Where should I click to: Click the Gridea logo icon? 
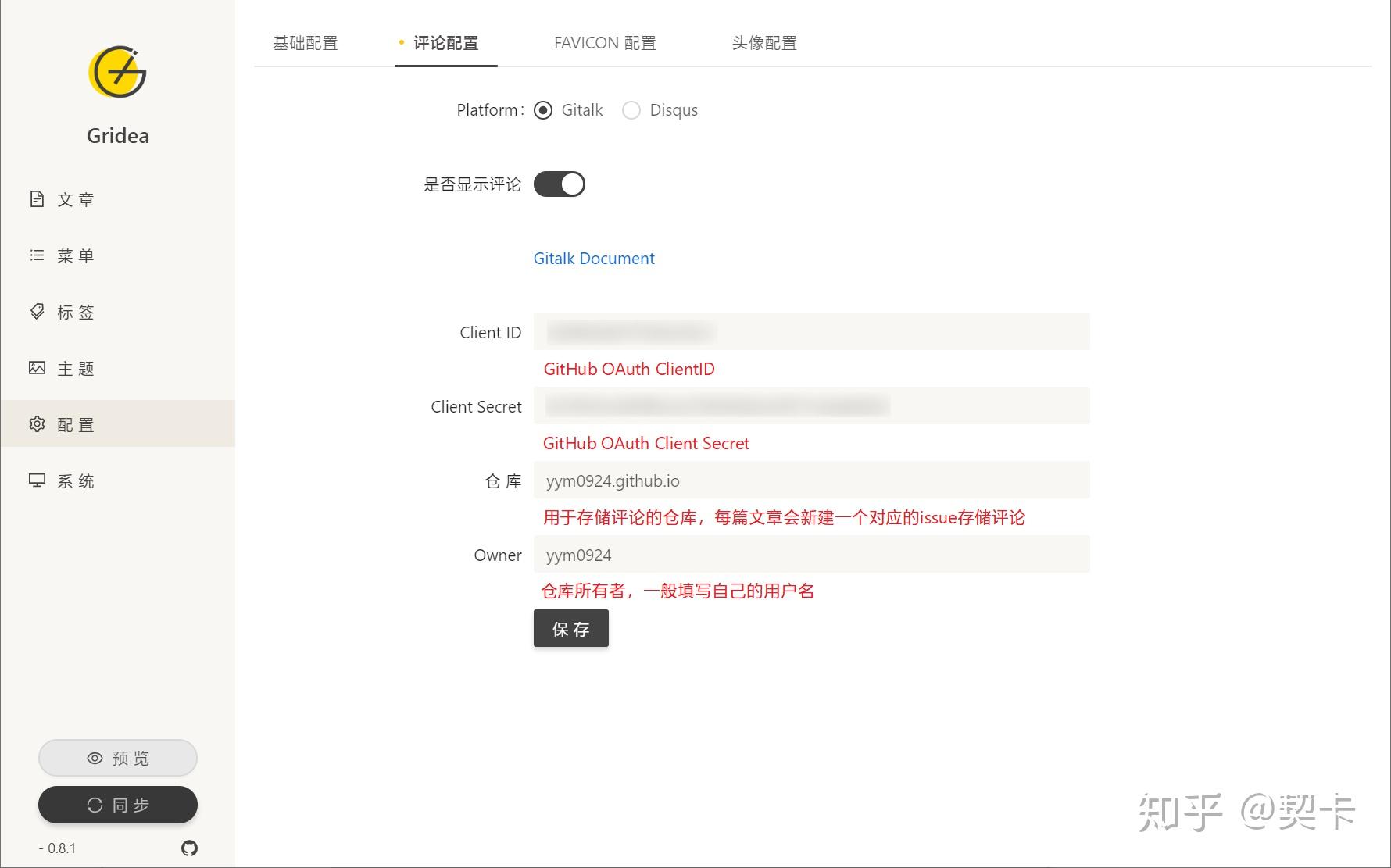tap(117, 72)
